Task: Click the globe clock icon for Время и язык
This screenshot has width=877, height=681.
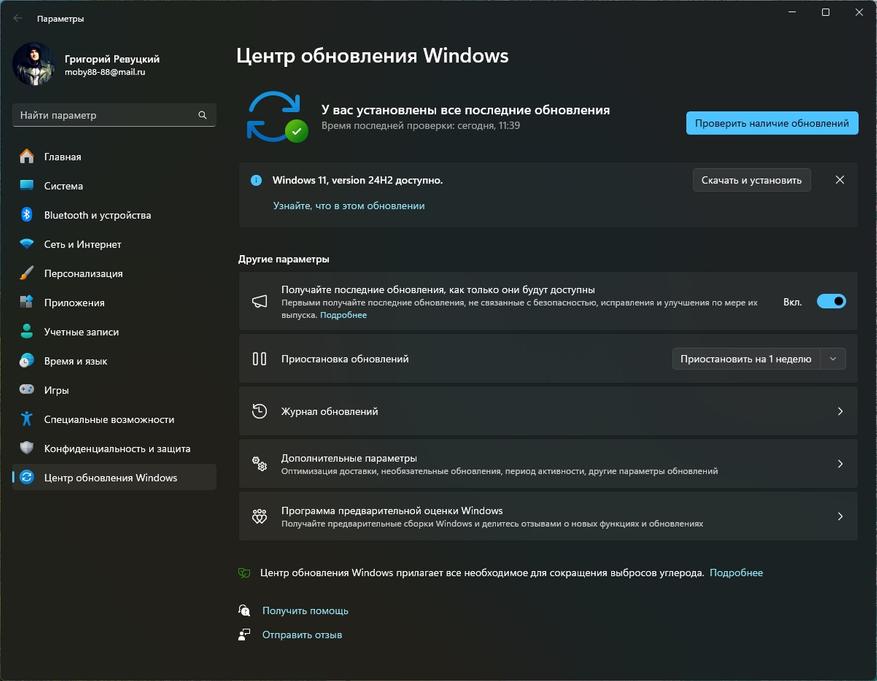Action: click(x=26, y=361)
